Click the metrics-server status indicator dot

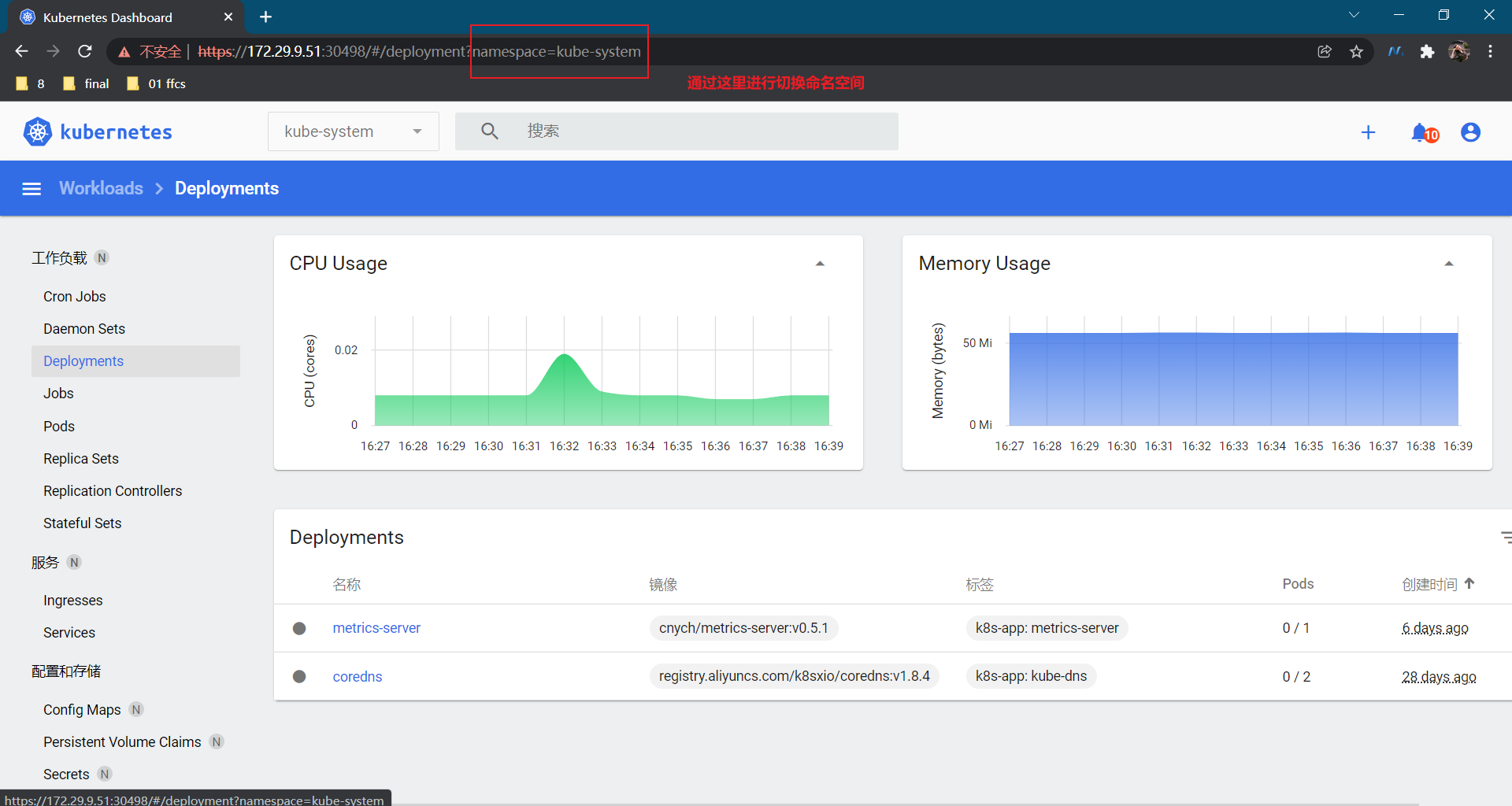pos(299,628)
